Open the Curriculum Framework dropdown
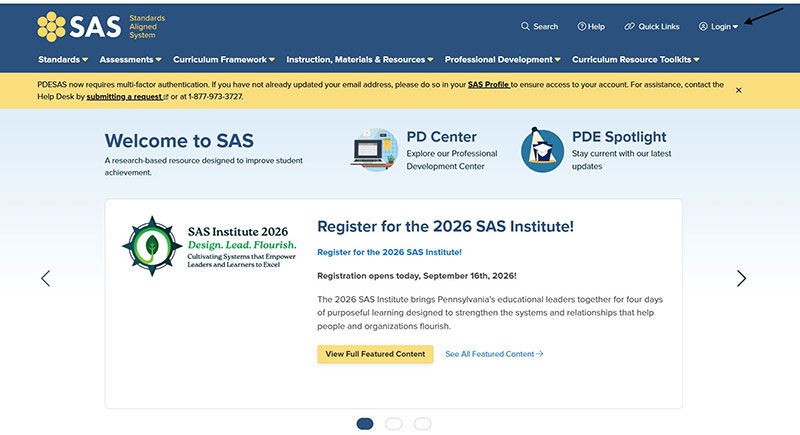Viewport: 800px width, 435px height. [223, 60]
